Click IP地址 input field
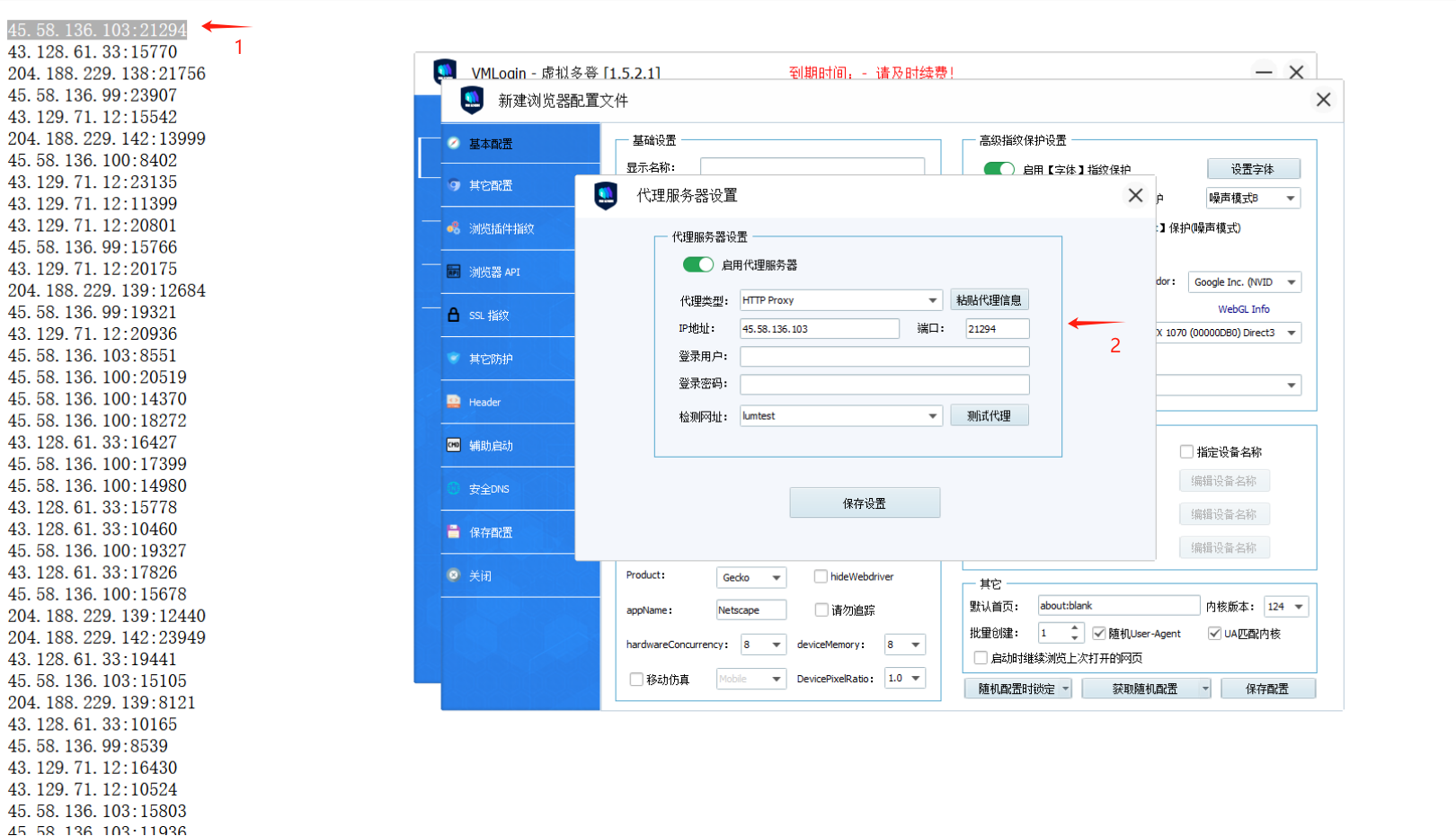This screenshot has width=1456, height=836. tap(819, 329)
